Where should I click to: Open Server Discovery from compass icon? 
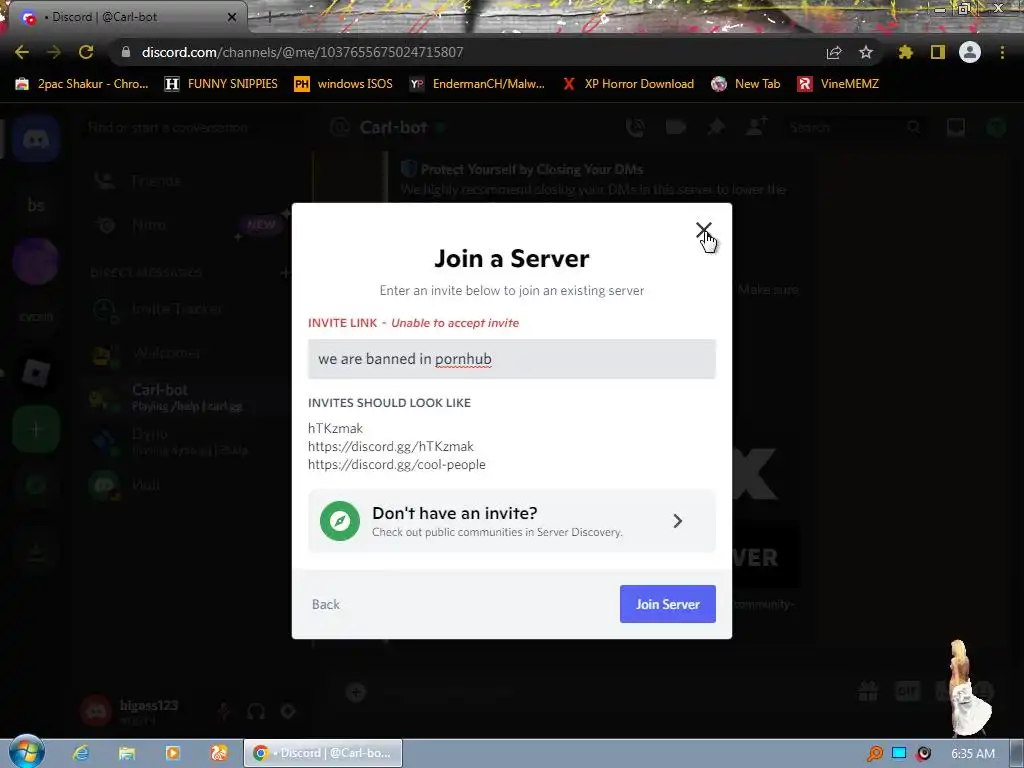click(x=340, y=521)
